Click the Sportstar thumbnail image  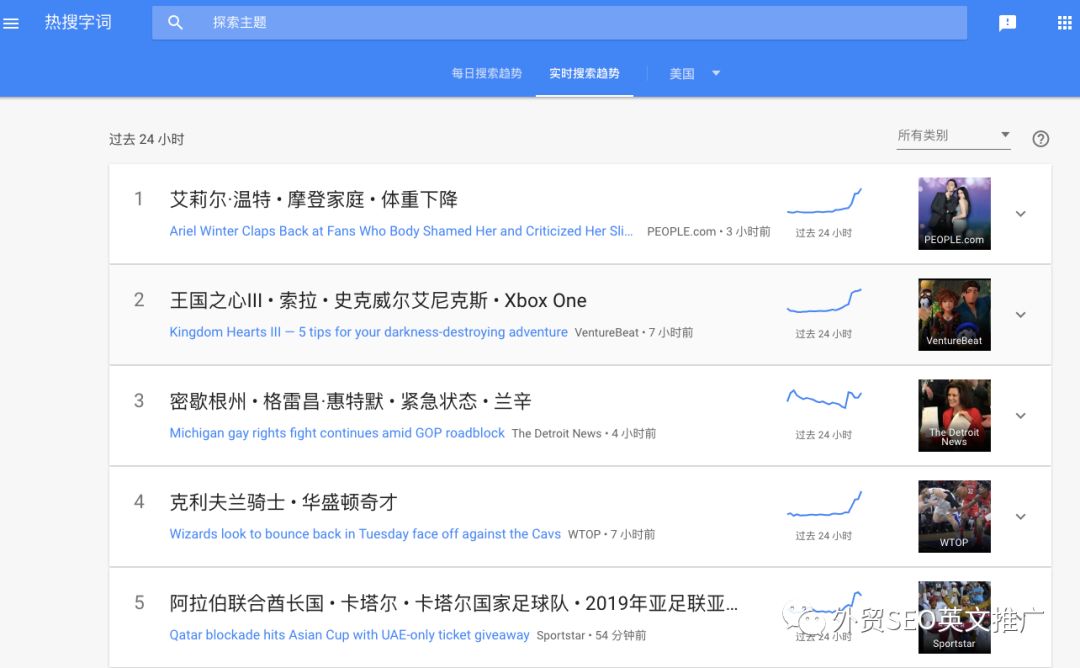(954, 617)
